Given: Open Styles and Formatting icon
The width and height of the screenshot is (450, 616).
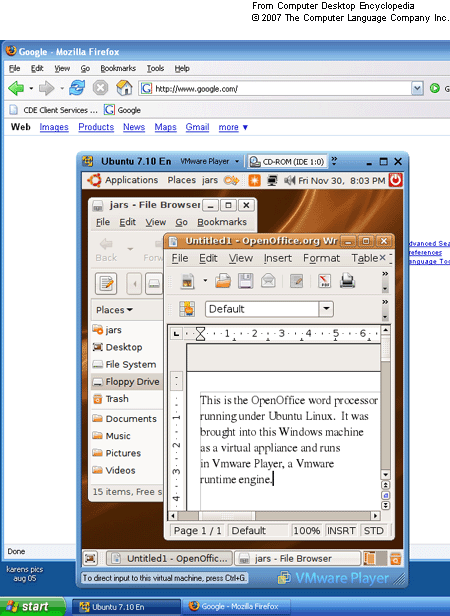Looking at the screenshot, I should pos(187,309).
